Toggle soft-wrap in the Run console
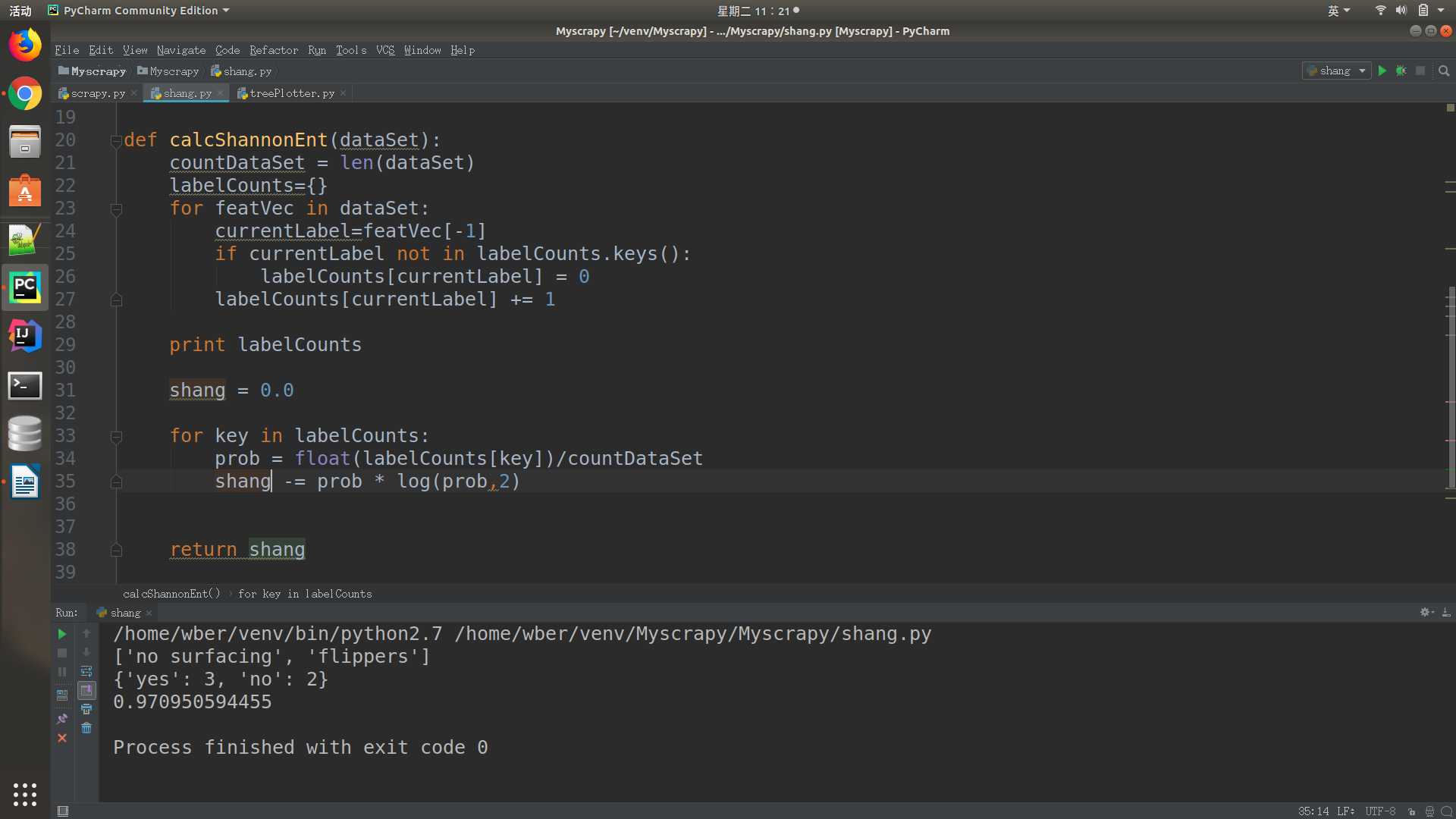 [x=86, y=671]
